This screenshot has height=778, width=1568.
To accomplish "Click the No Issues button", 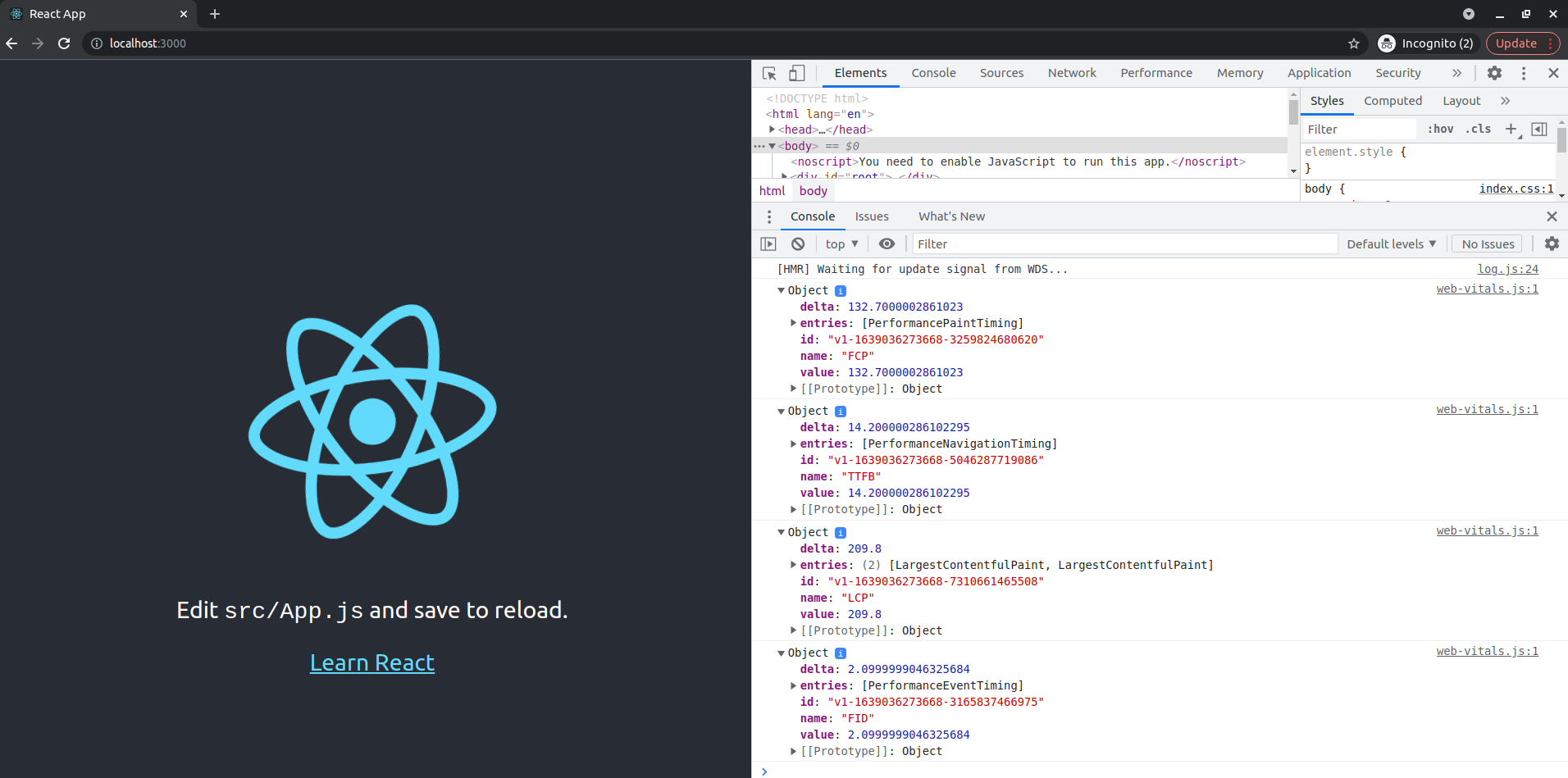I will (x=1488, y=243).
